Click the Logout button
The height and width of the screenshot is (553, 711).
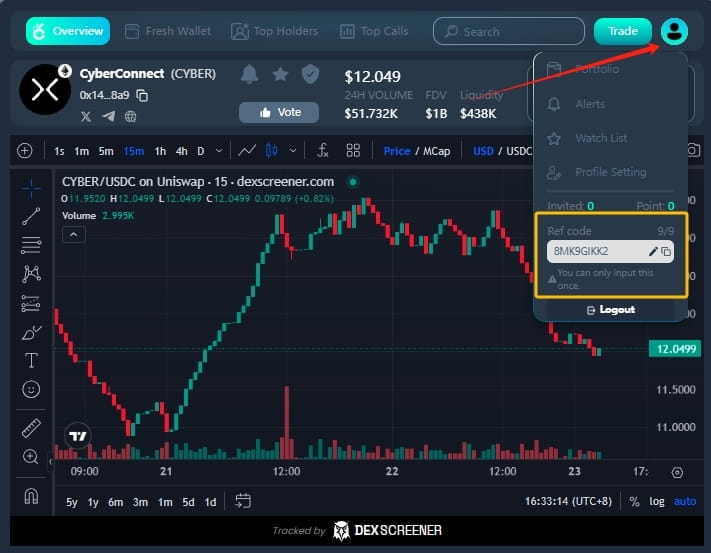point(611,310)
